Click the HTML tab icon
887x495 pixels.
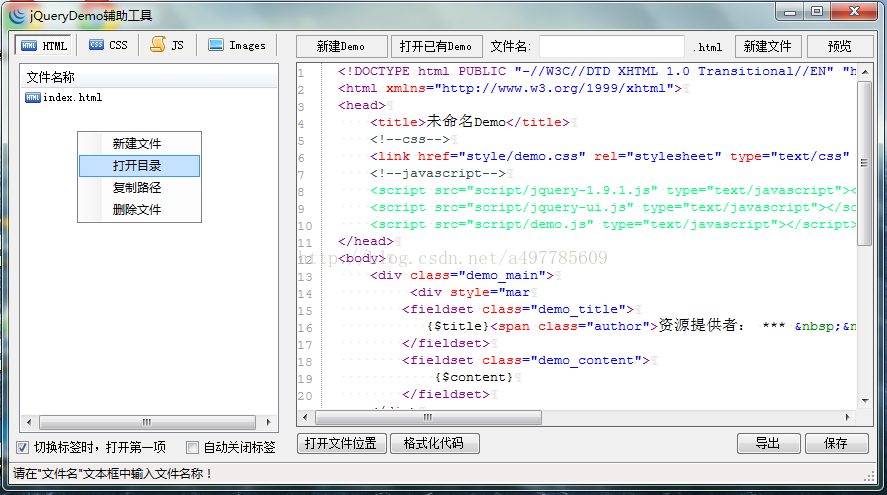(29, 46)
